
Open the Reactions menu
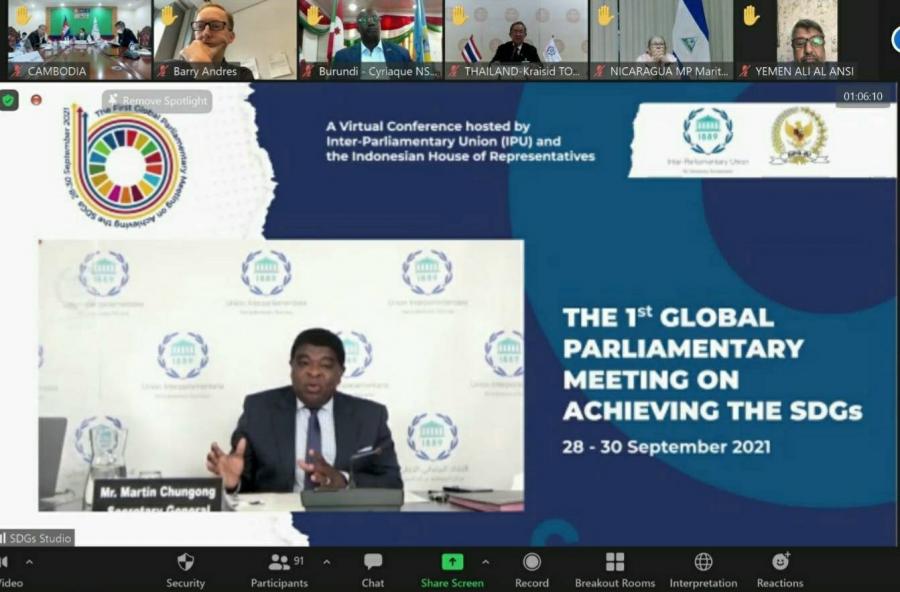click(x=780, y=569)
